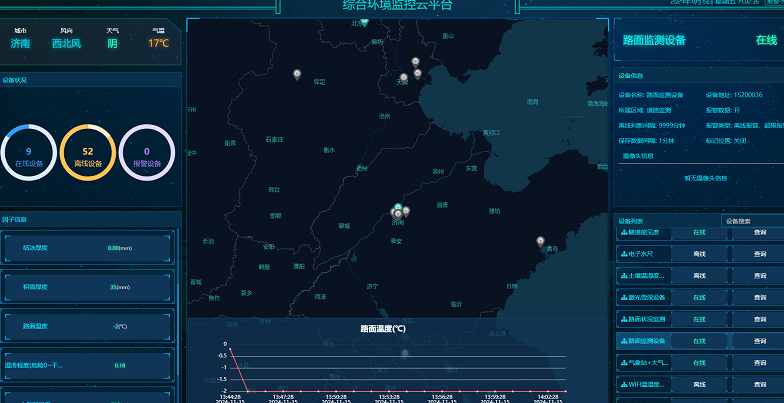Image resolution: width=784 pixels, height=403 pixels.
Task: Click the device icon beside 路面状况监测
Action: [624, 319]
